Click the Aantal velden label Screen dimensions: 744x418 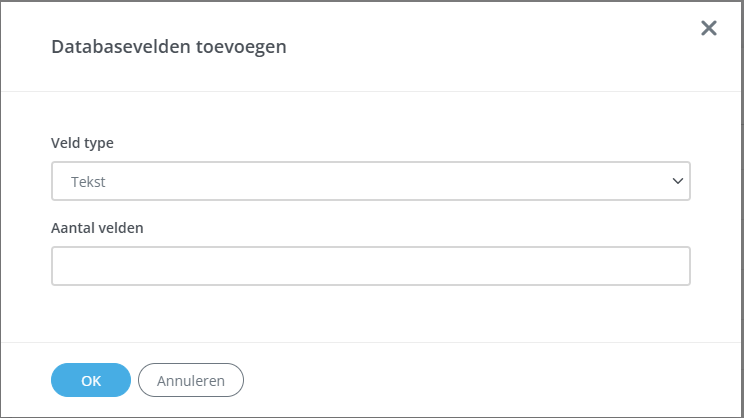point(97,227)
